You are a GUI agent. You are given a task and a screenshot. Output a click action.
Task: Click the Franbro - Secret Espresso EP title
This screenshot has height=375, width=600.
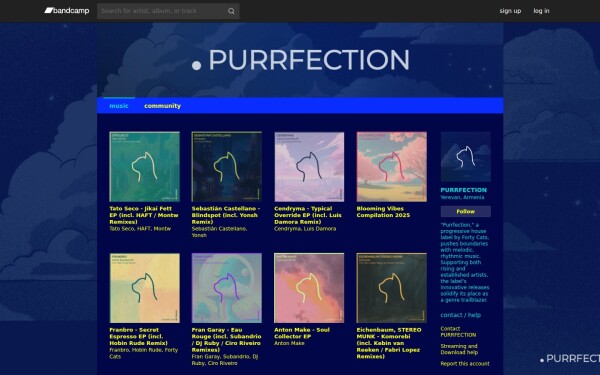click(139, 336)
